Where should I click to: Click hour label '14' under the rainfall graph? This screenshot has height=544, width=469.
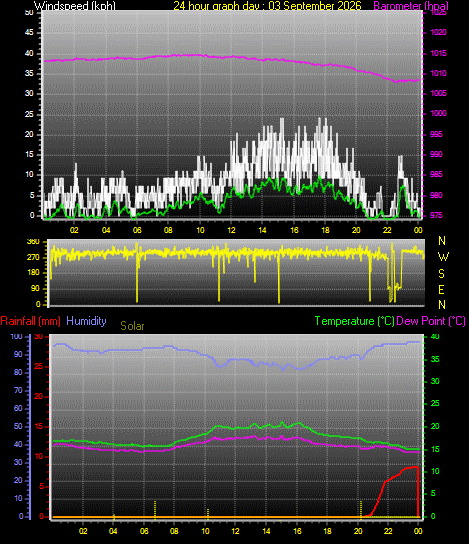click(266, 531)
